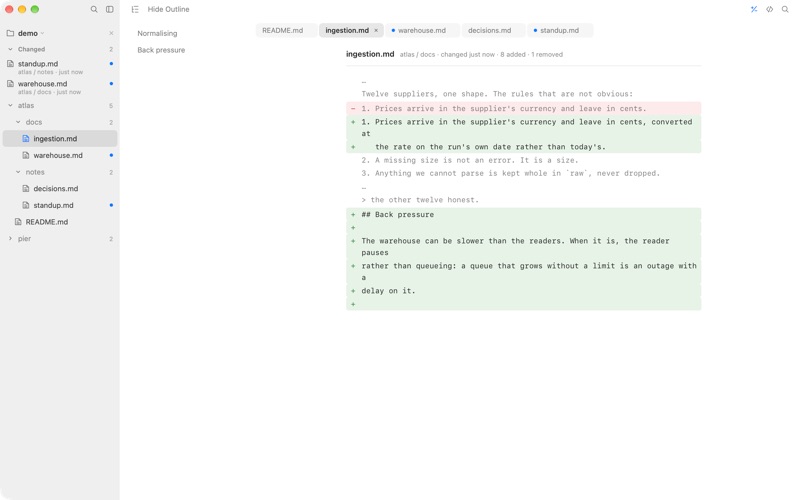Click the warehouse.md file icon under docs
The height and width of the screenshot is (500, 800).
coord(26,155)
